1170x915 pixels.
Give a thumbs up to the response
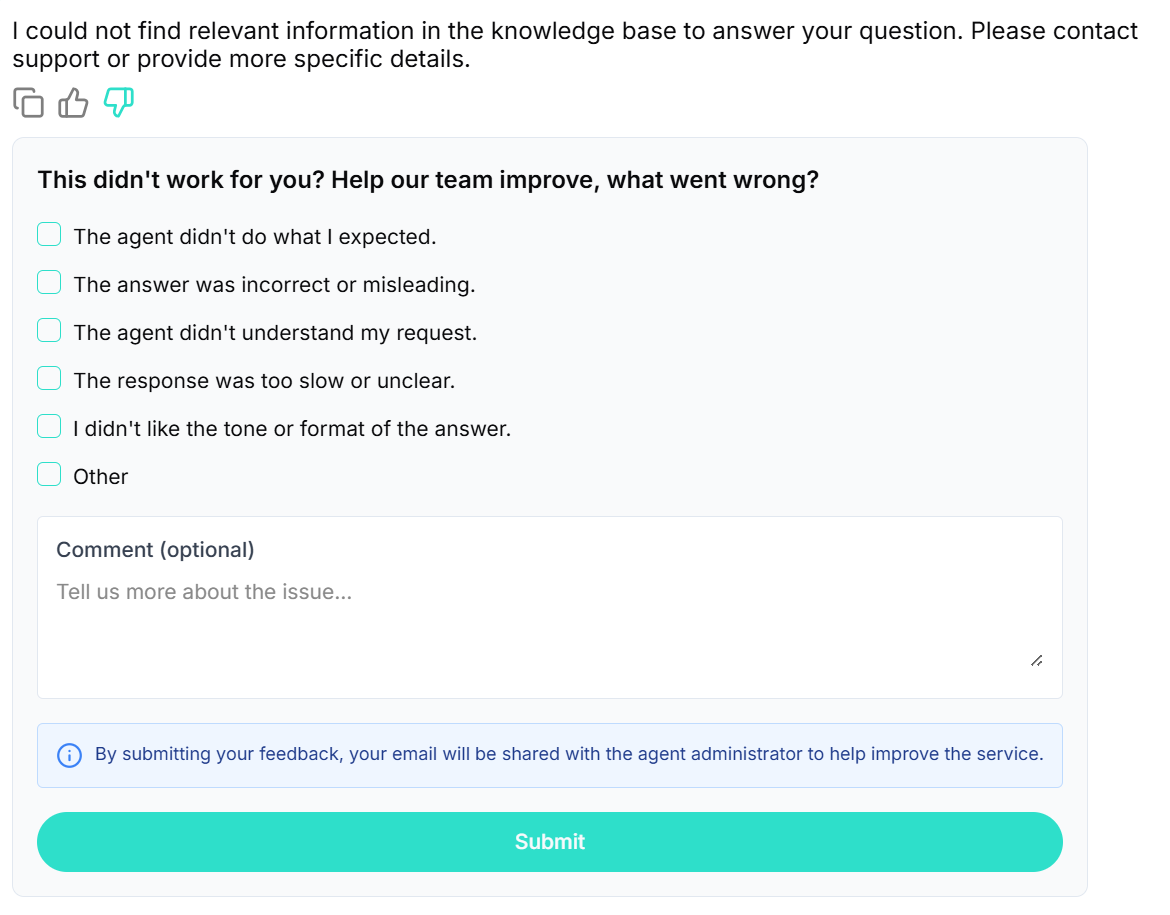point(73,102)
